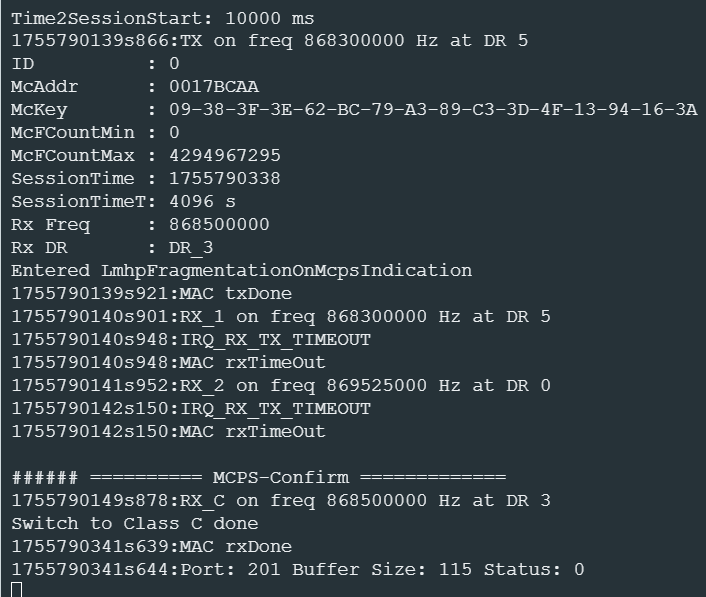Click the Rx DR value DR_3
The width and height of the screenshot is (706, 597).
pos(191,248)
